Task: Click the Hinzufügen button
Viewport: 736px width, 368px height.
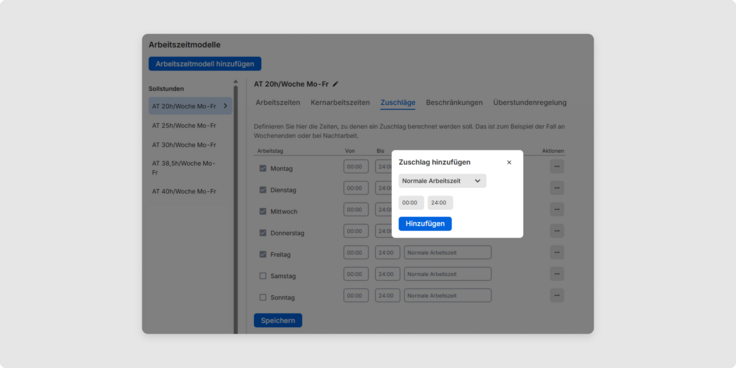Action: click(x=425, y=224)
